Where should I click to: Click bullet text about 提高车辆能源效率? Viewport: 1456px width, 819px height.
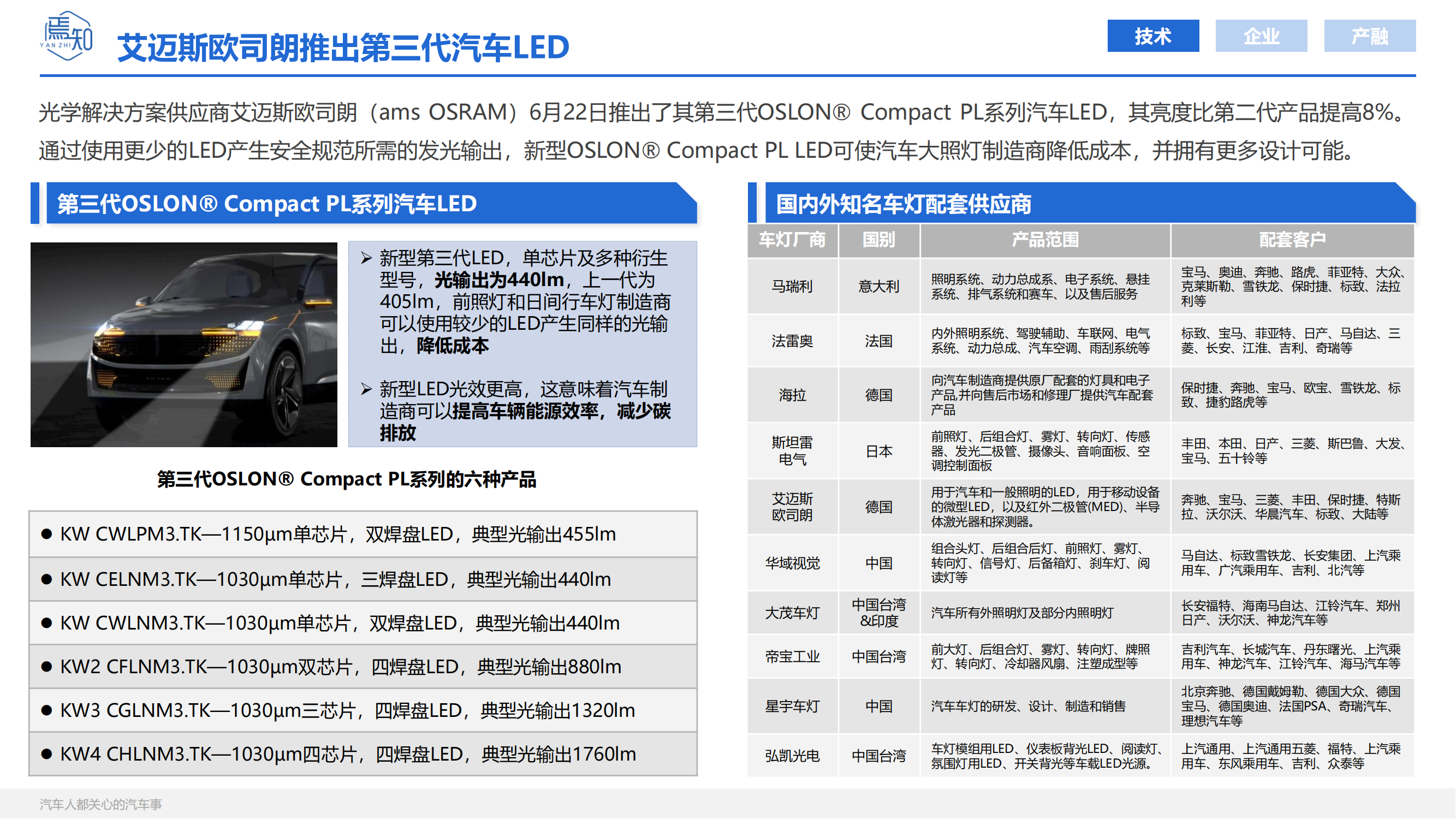(x=525, y=411)
